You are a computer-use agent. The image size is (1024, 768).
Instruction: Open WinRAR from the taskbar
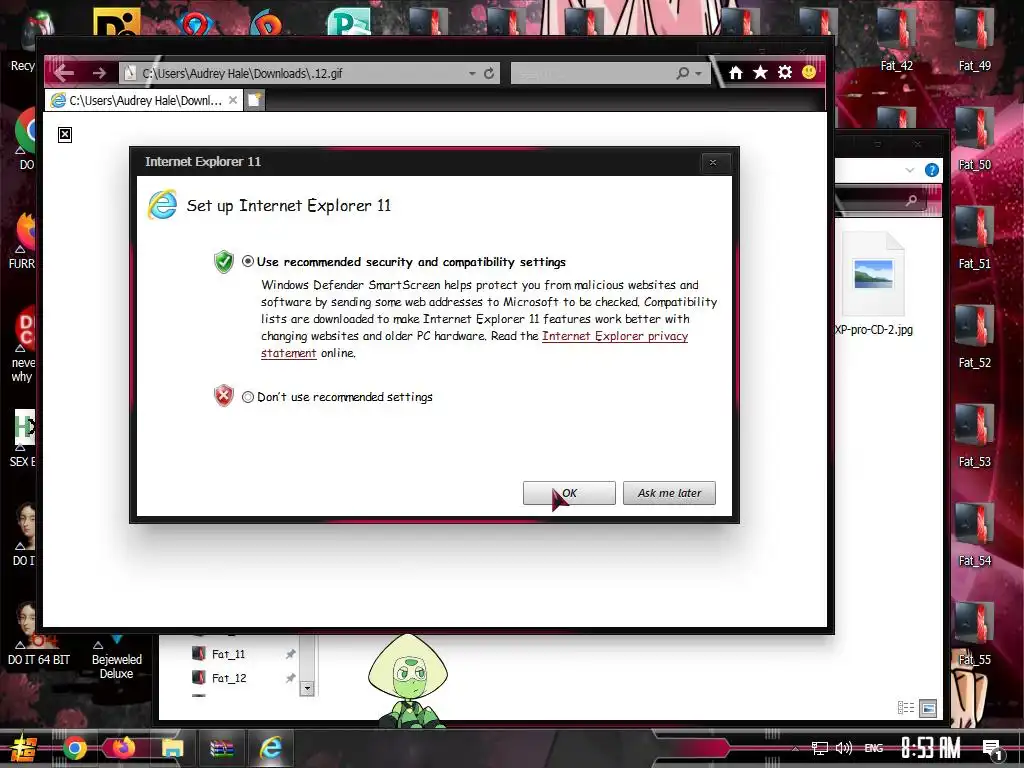click(x=221, y=748)
